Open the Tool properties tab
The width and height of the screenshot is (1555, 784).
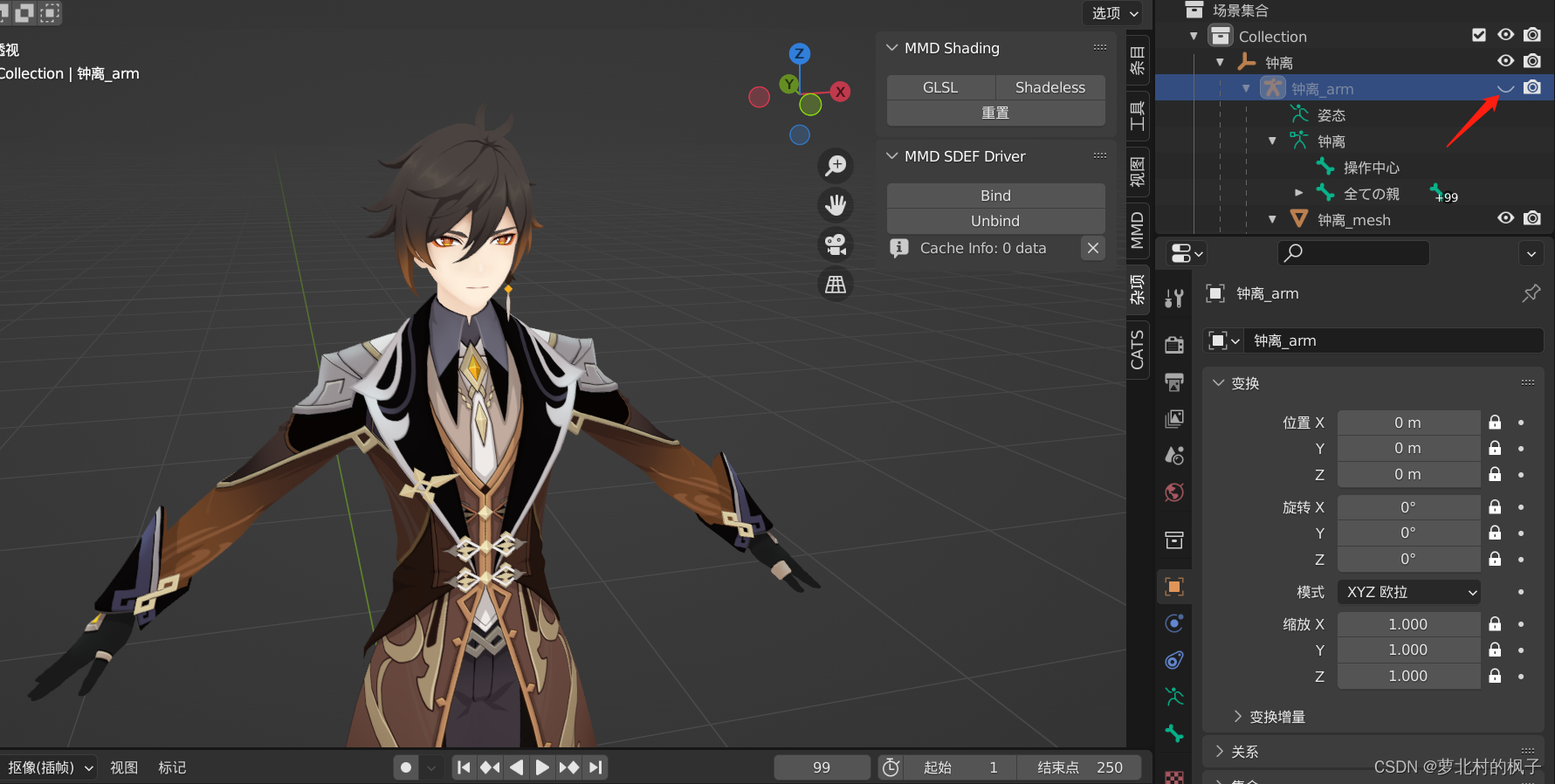pos(1174,299)
